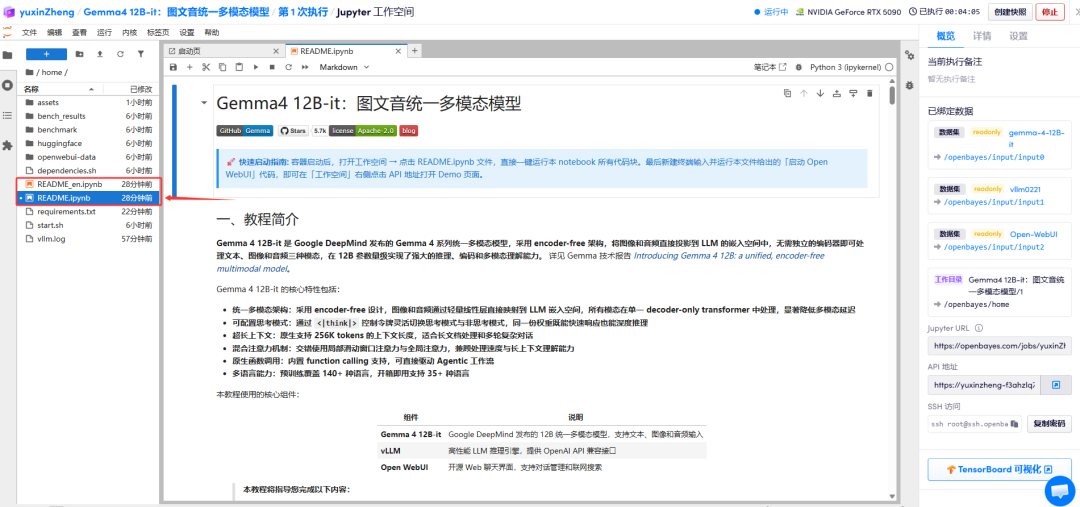This screenshot has height=507, width=1080.
Task: Select the README_en.ipynb file
Action: pos(88,184)
